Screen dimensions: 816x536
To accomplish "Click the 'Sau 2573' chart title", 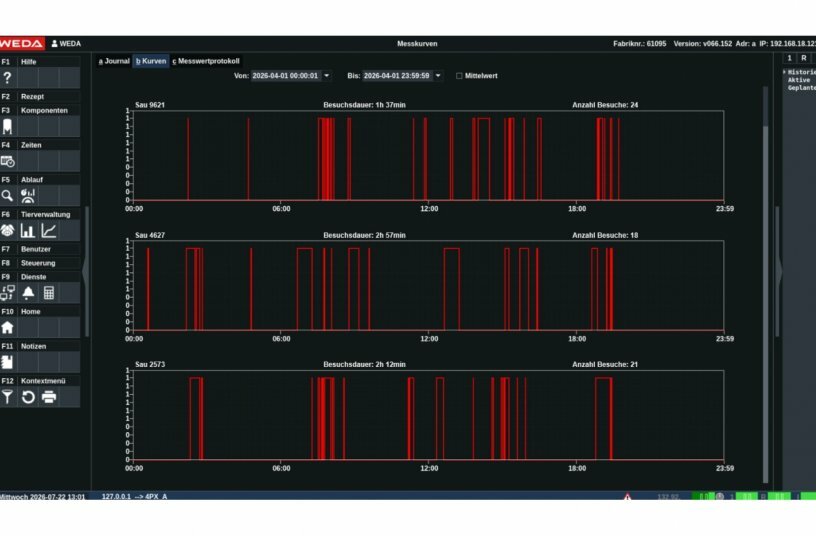I will pos(150,364).
